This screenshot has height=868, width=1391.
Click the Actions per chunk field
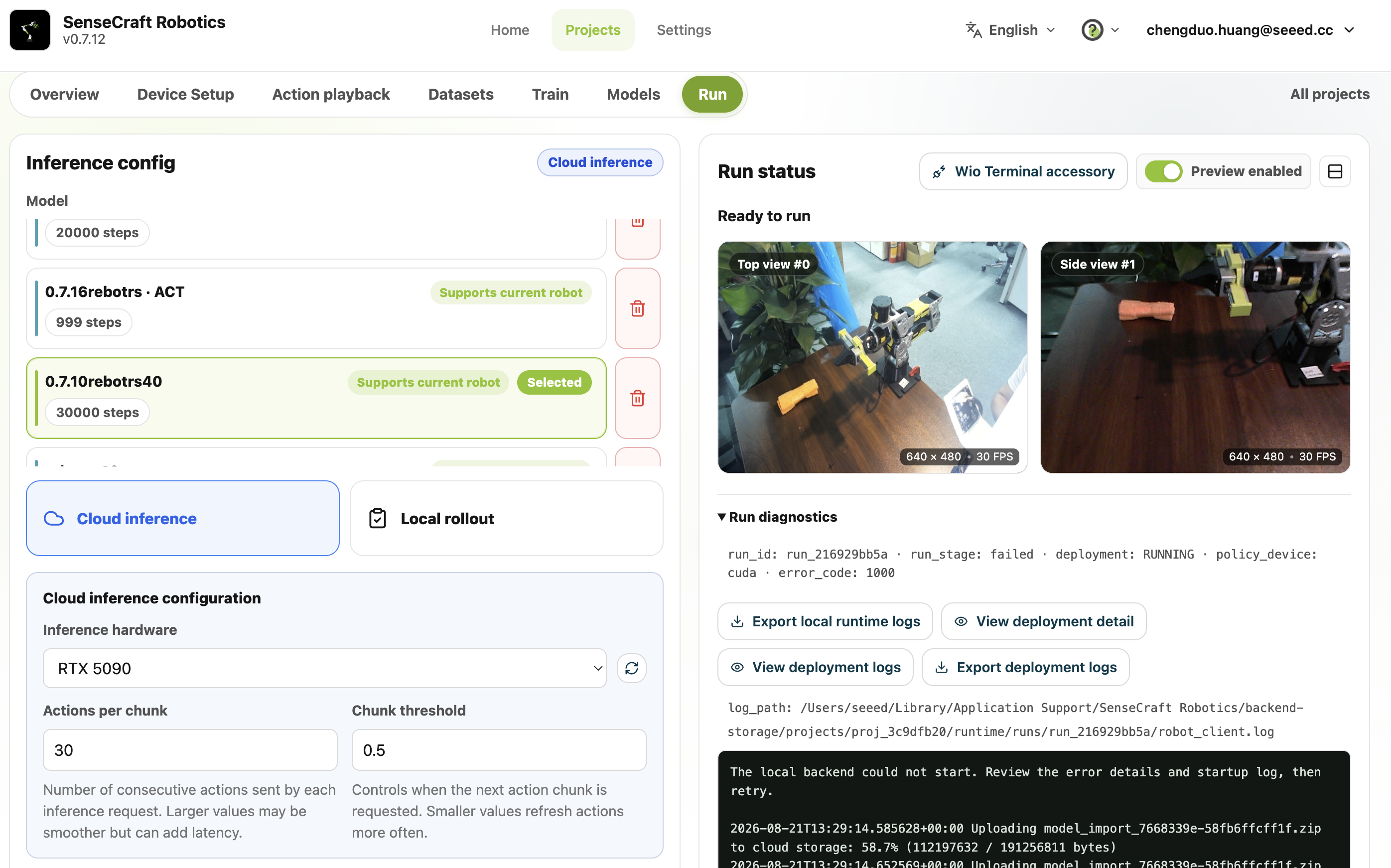(190, 750)
